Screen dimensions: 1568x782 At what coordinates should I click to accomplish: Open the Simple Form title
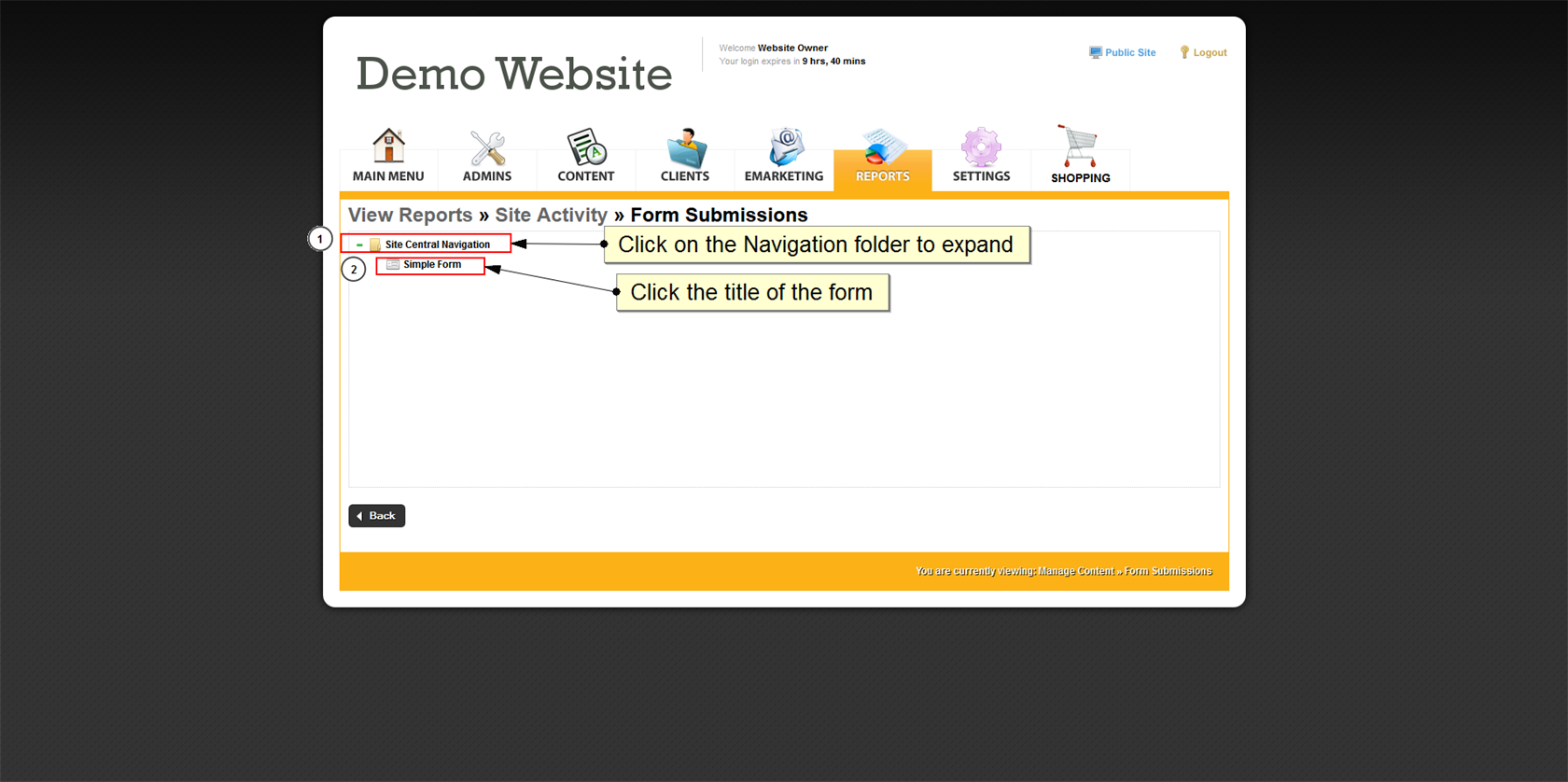click(432, 265)
